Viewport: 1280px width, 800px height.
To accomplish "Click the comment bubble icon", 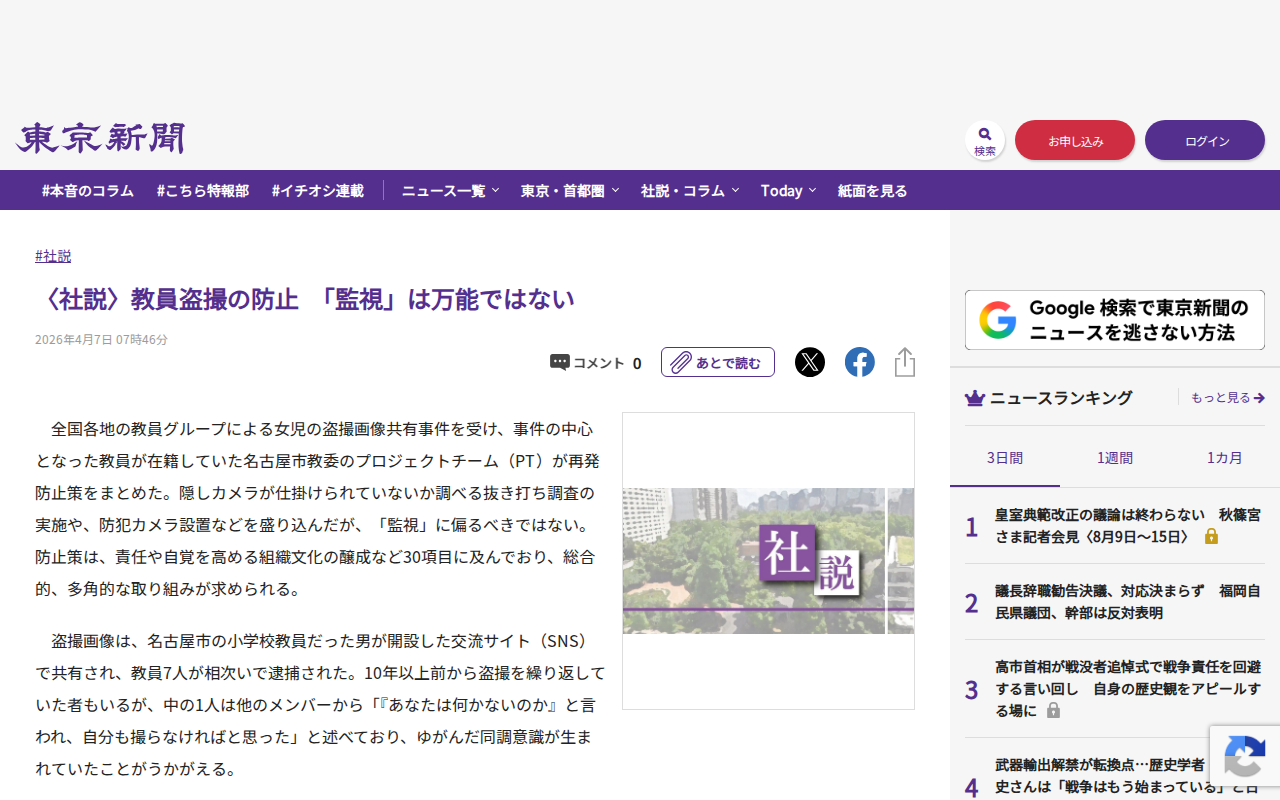I will 560,362.
